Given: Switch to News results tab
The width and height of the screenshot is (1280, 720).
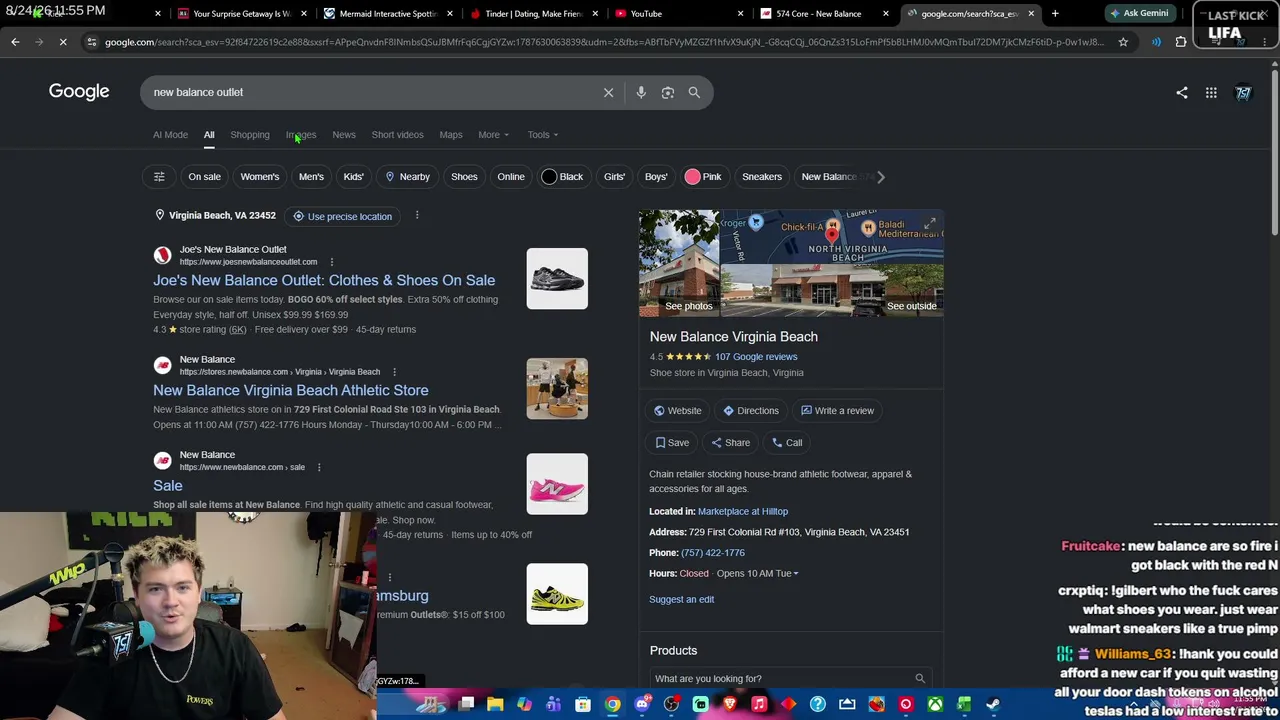Looking at the screenshot, I should tap(344, 135).
